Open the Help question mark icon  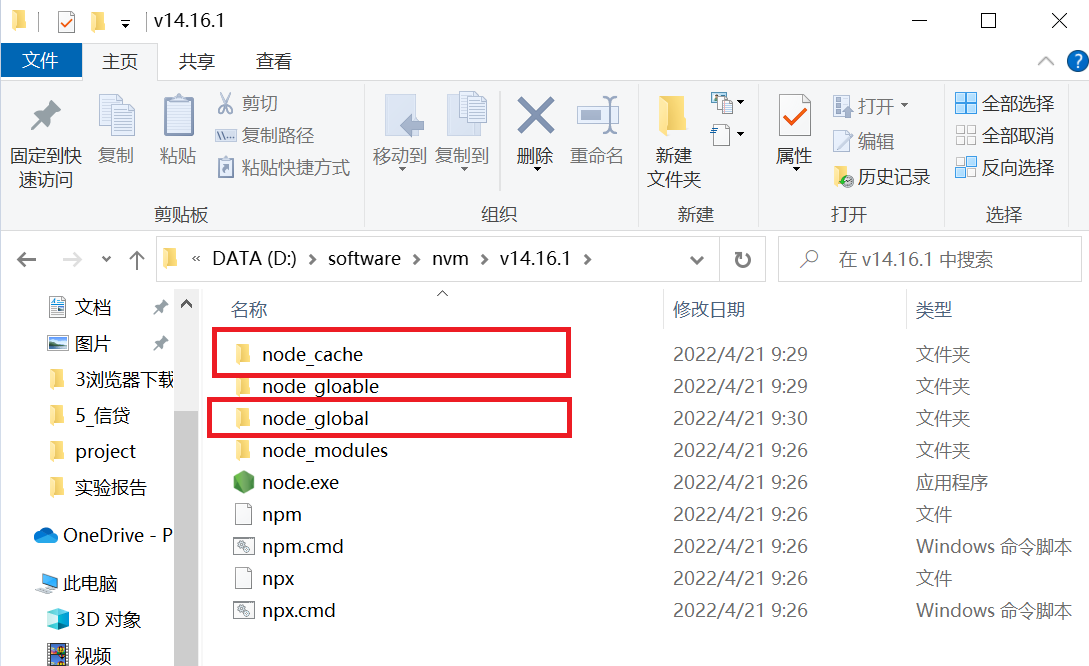[1077, 61]
